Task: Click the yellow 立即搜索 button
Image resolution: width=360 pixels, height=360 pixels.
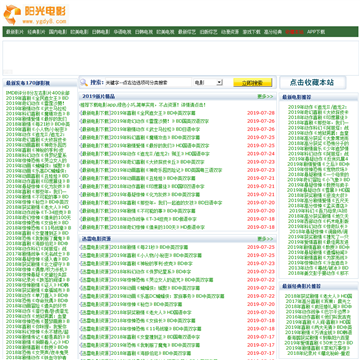Action: coord(253,83)
